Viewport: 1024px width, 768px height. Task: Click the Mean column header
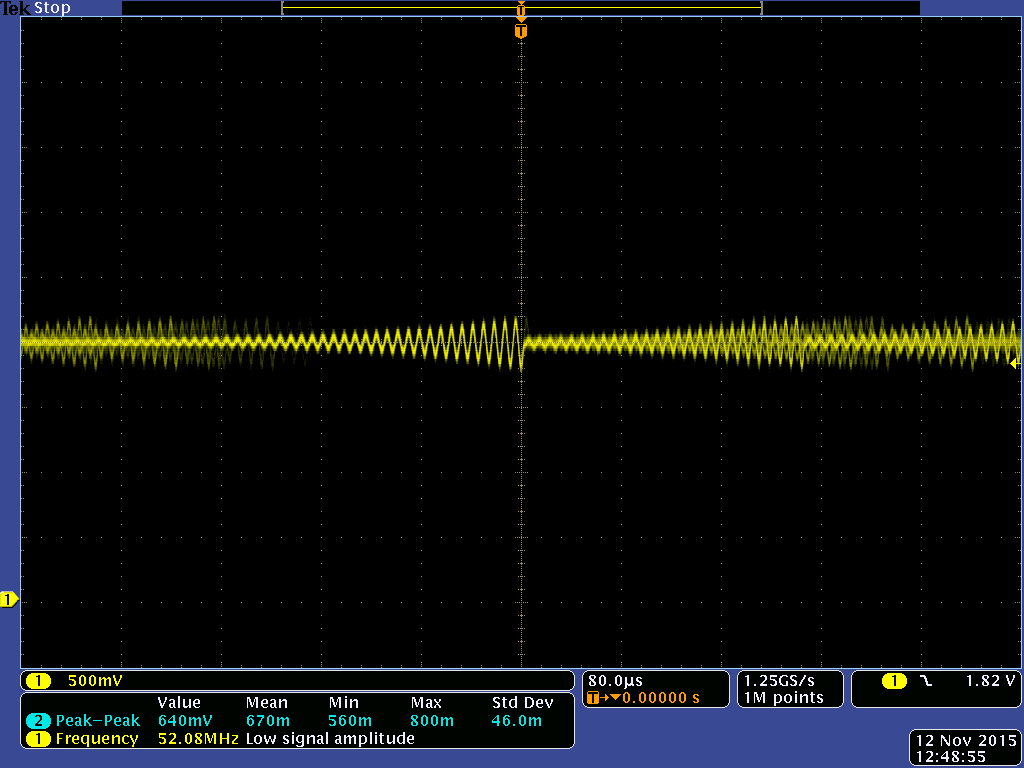(x=267, y=703)
